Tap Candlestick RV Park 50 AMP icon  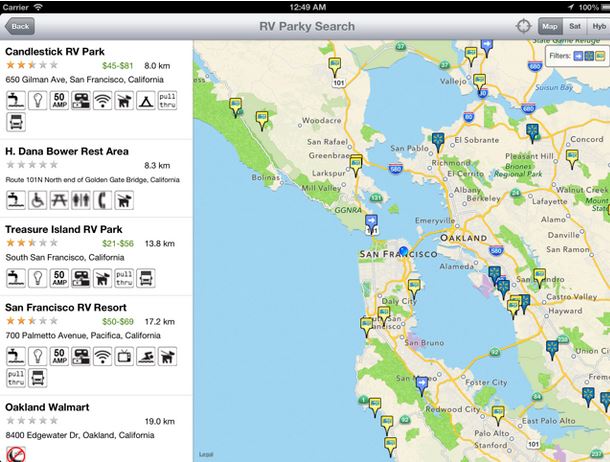pos(59,100)
